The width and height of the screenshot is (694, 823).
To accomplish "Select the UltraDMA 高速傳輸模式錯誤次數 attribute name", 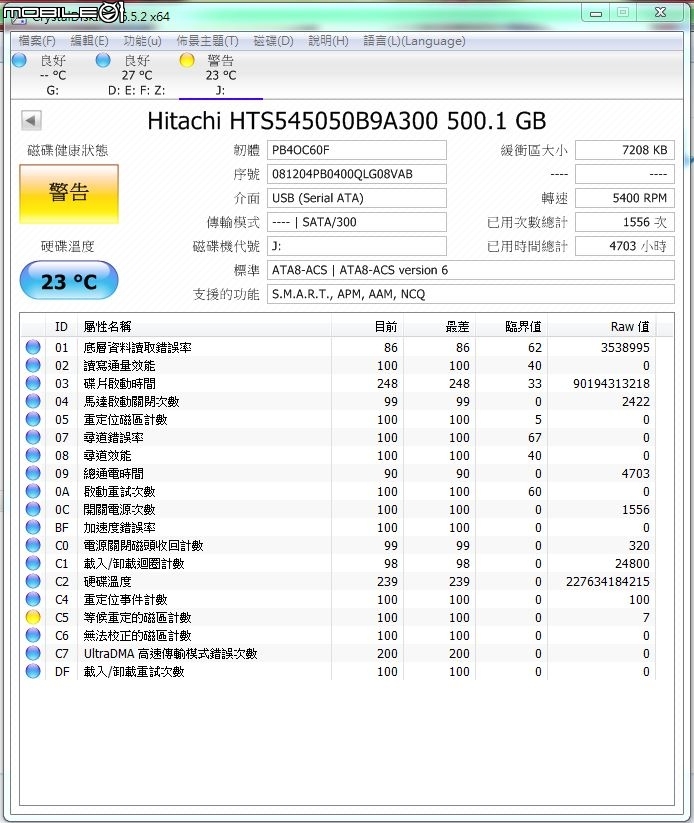I will click(171, 653).
